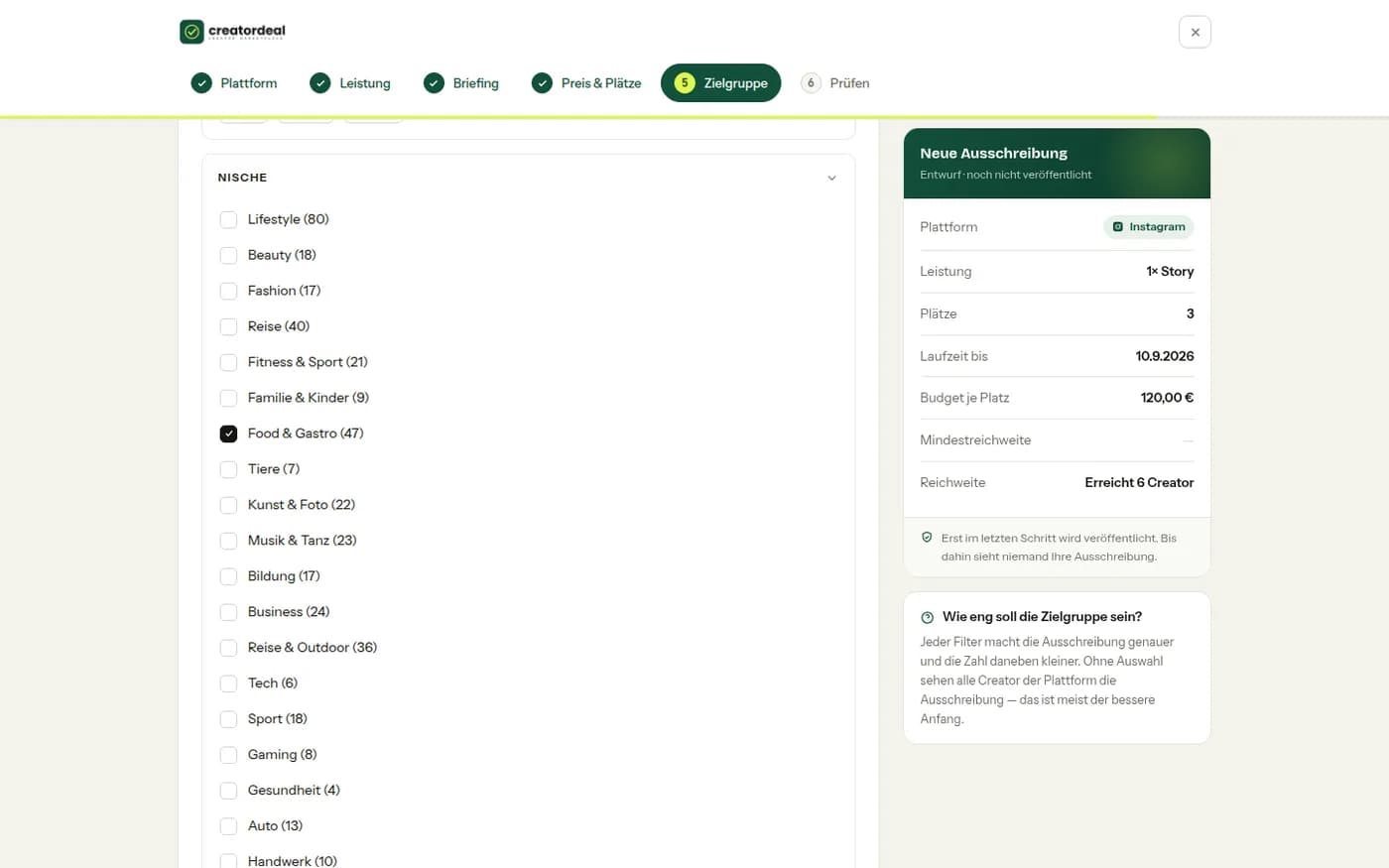Open the Preis & Plätze step
This screenshot has width=1389, height=868.
pyautogui.click(x=587, y=83)
